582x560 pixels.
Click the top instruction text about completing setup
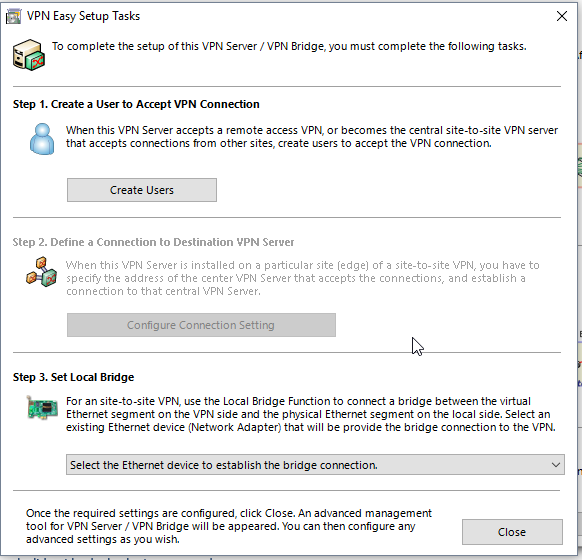tap(289, 46)
